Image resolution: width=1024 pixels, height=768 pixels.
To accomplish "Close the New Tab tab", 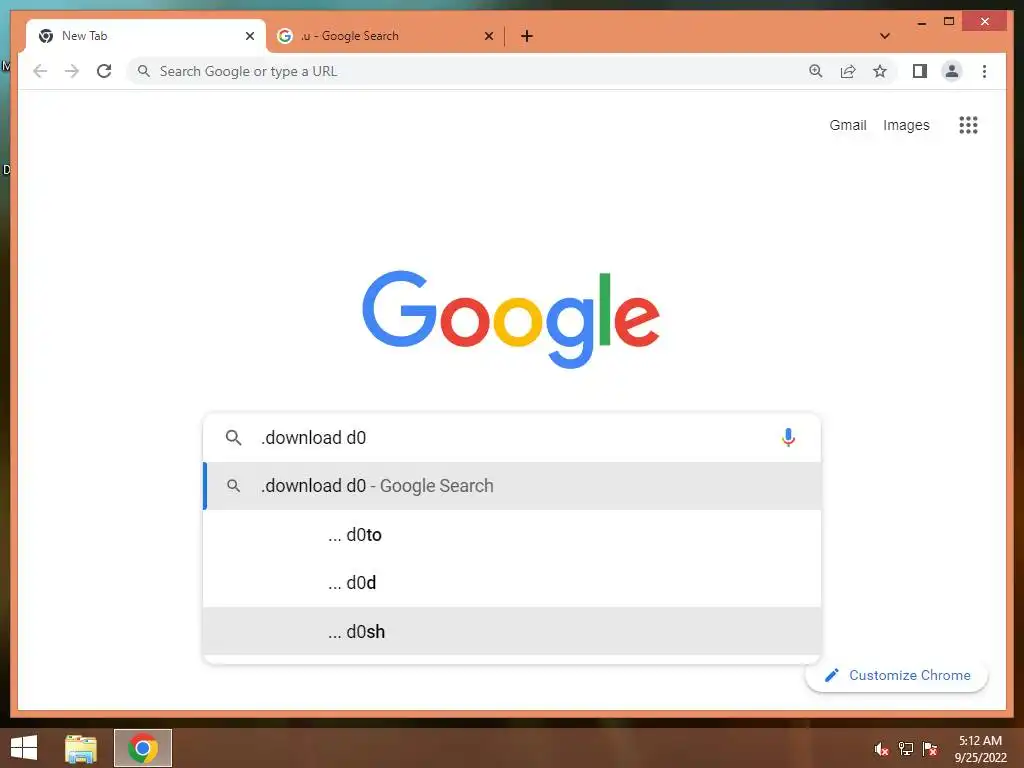I will (249, 36).
